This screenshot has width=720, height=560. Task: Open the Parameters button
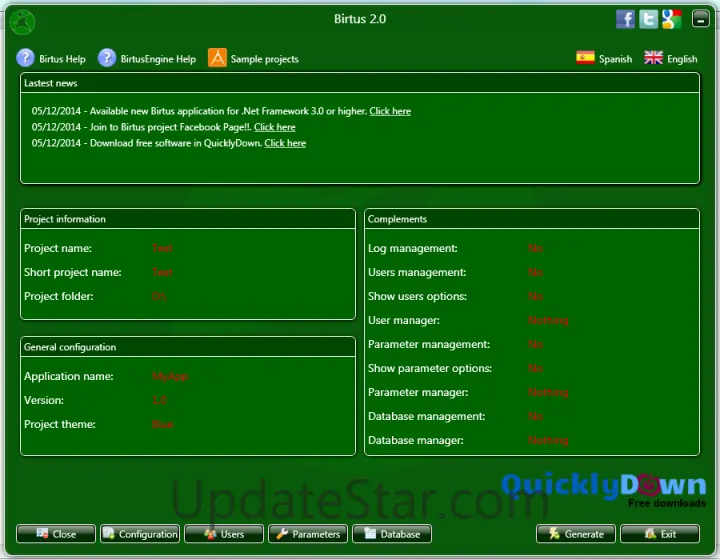tap(308, 534)
